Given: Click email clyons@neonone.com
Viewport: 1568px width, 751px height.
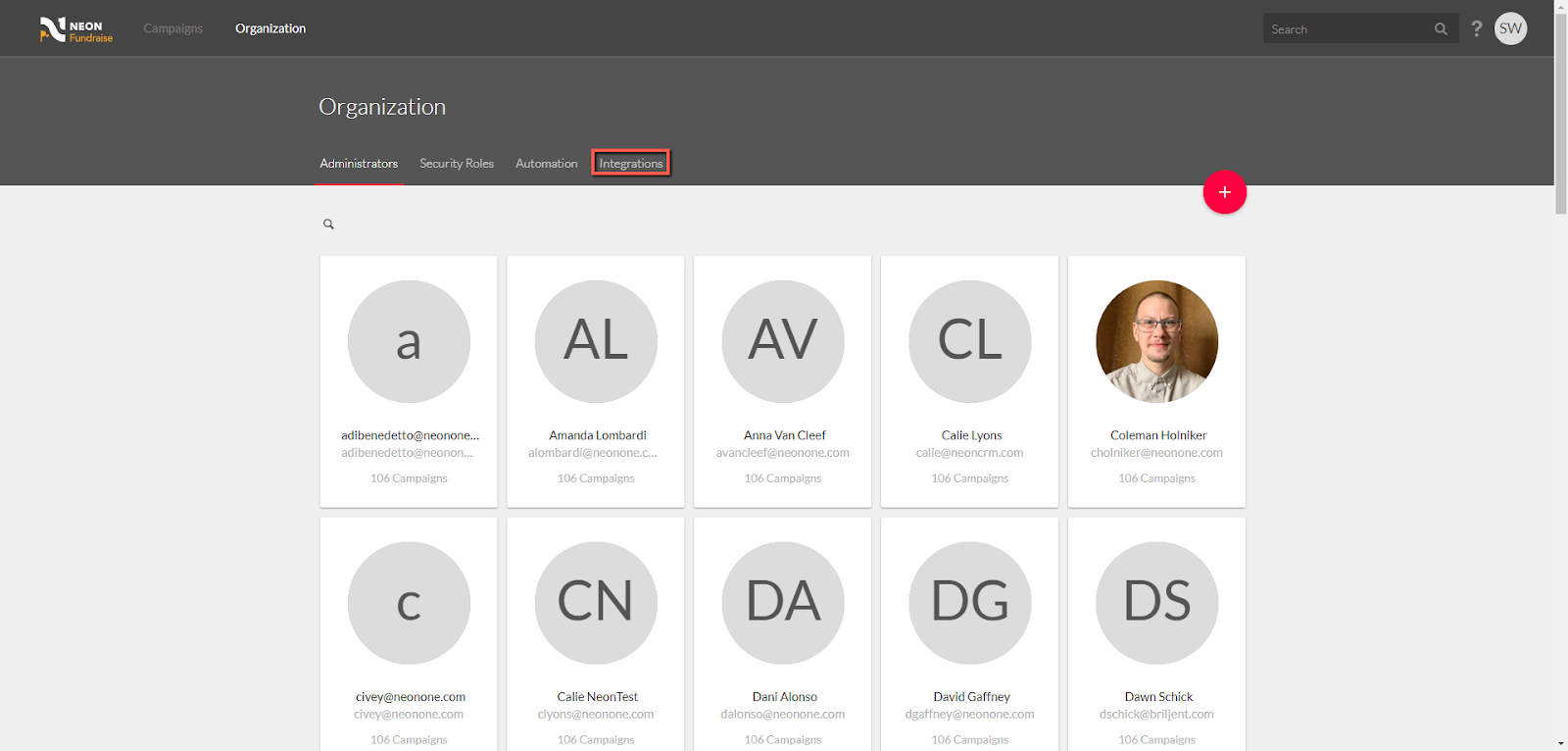Looking at the screenshot, I should (x=596, y=715).
